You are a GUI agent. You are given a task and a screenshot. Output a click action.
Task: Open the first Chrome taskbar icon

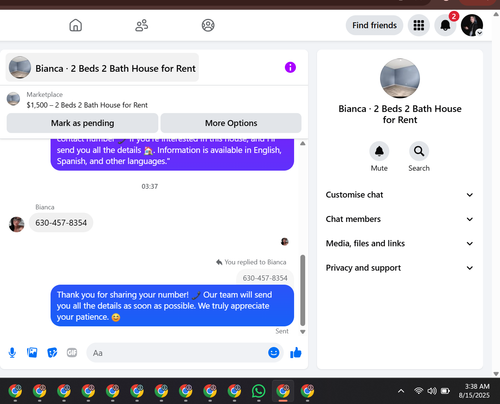pyautogui.click(x=15, y=391)
